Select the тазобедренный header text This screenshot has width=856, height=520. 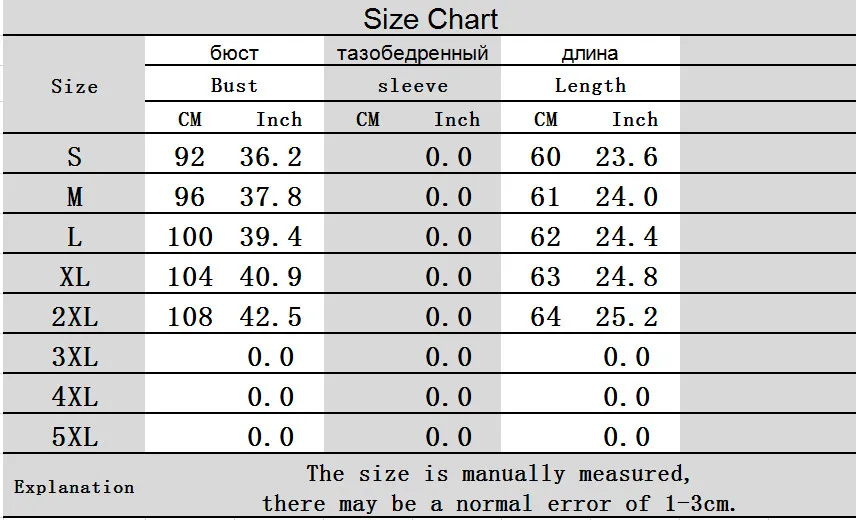click(x=412, y=53)
